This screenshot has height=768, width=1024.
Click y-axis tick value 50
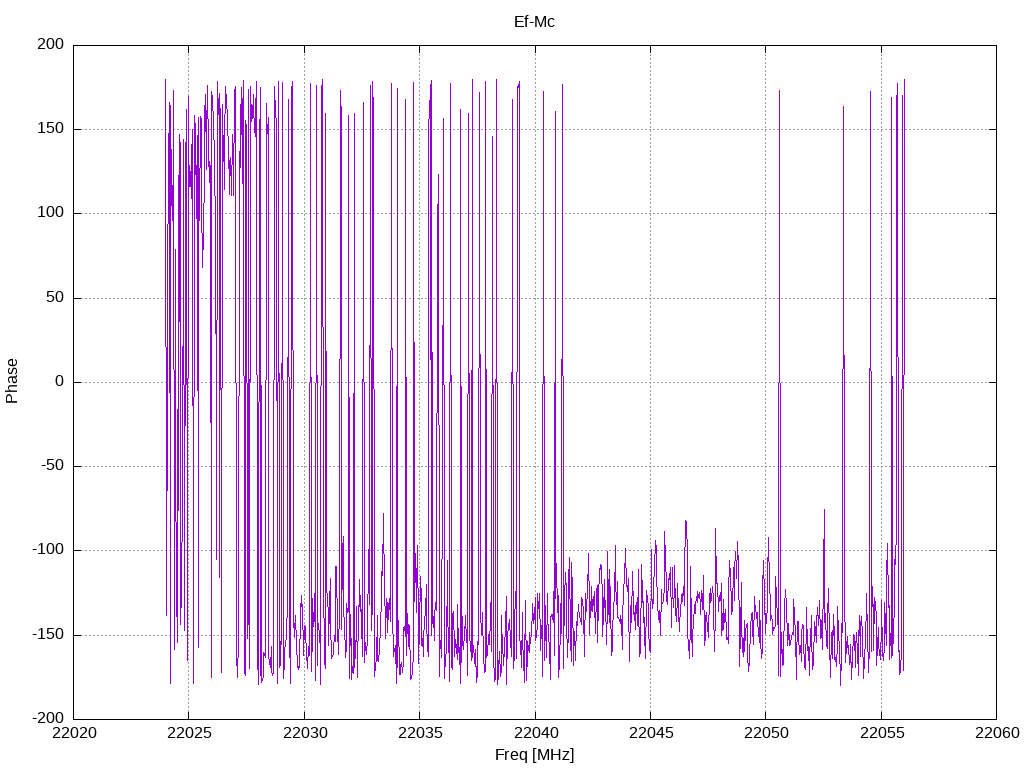pos(55,297)
